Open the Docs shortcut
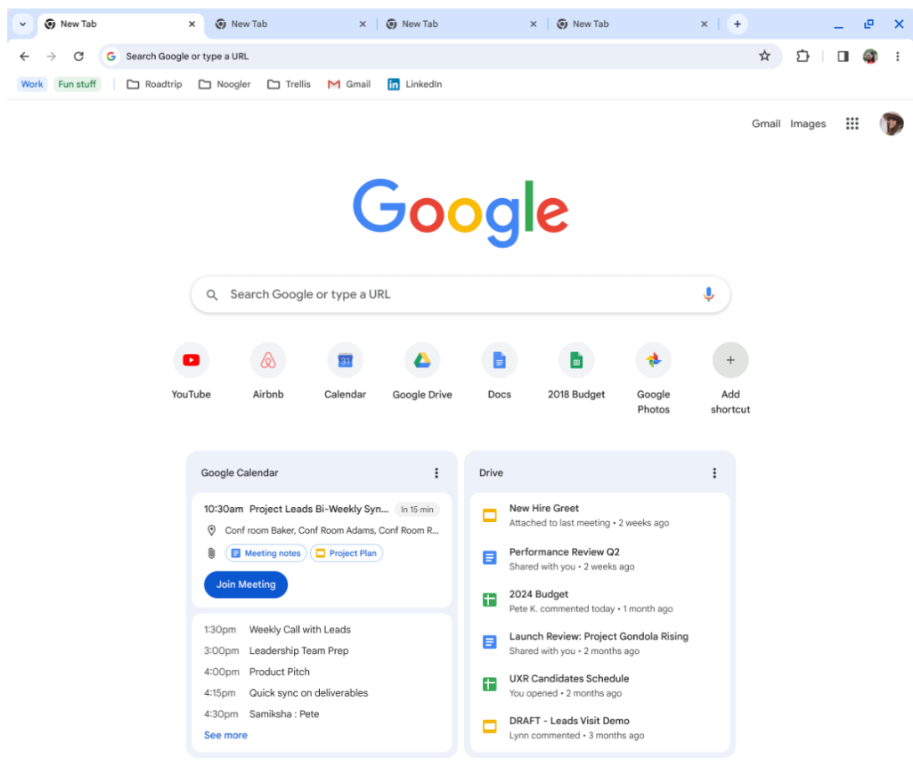This screenshot has height=781, width=913. tap(499, 373)
